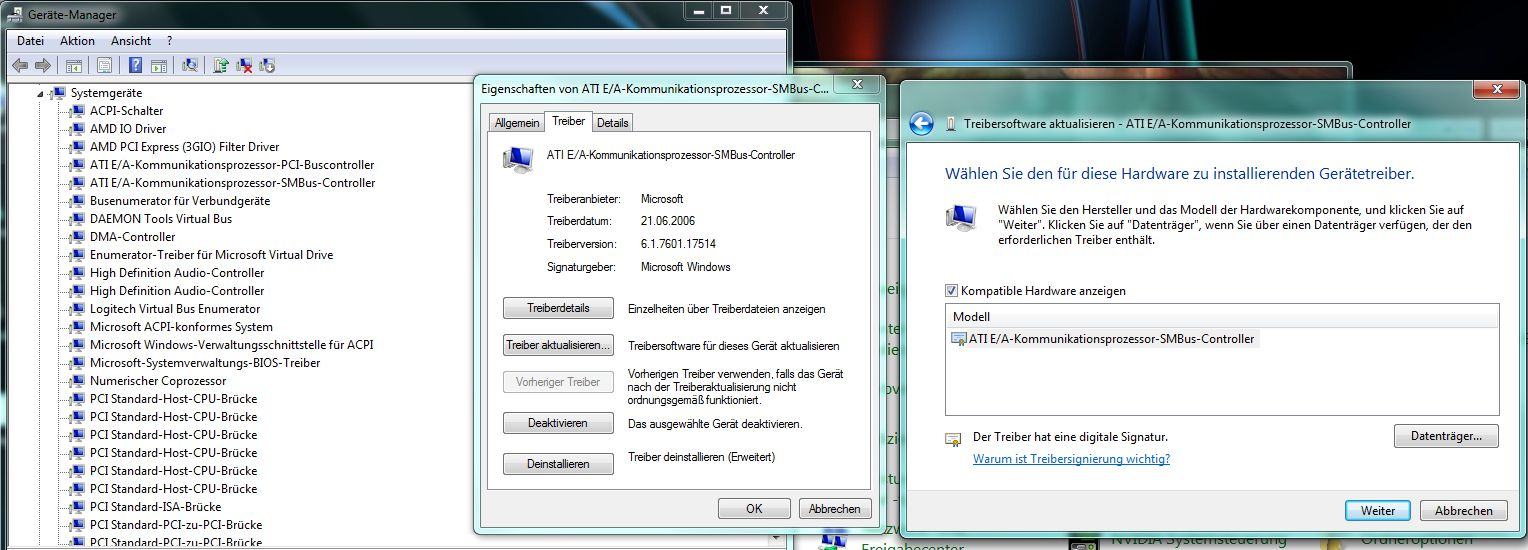Click Abbrechen in the driver update wizard
Viewport: 1528px width, 550px height.
coord(1464,510)
